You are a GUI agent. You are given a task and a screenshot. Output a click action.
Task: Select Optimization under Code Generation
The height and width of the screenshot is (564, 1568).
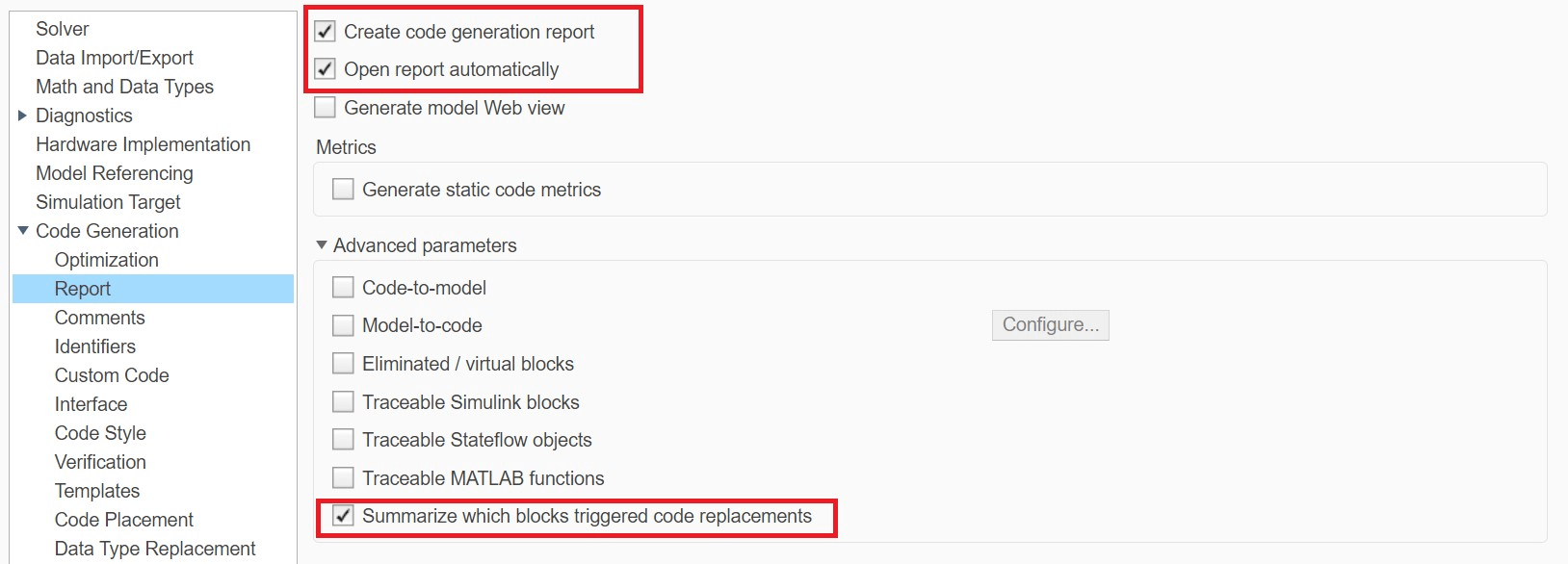pyautogui.click(x=106, y=260)
